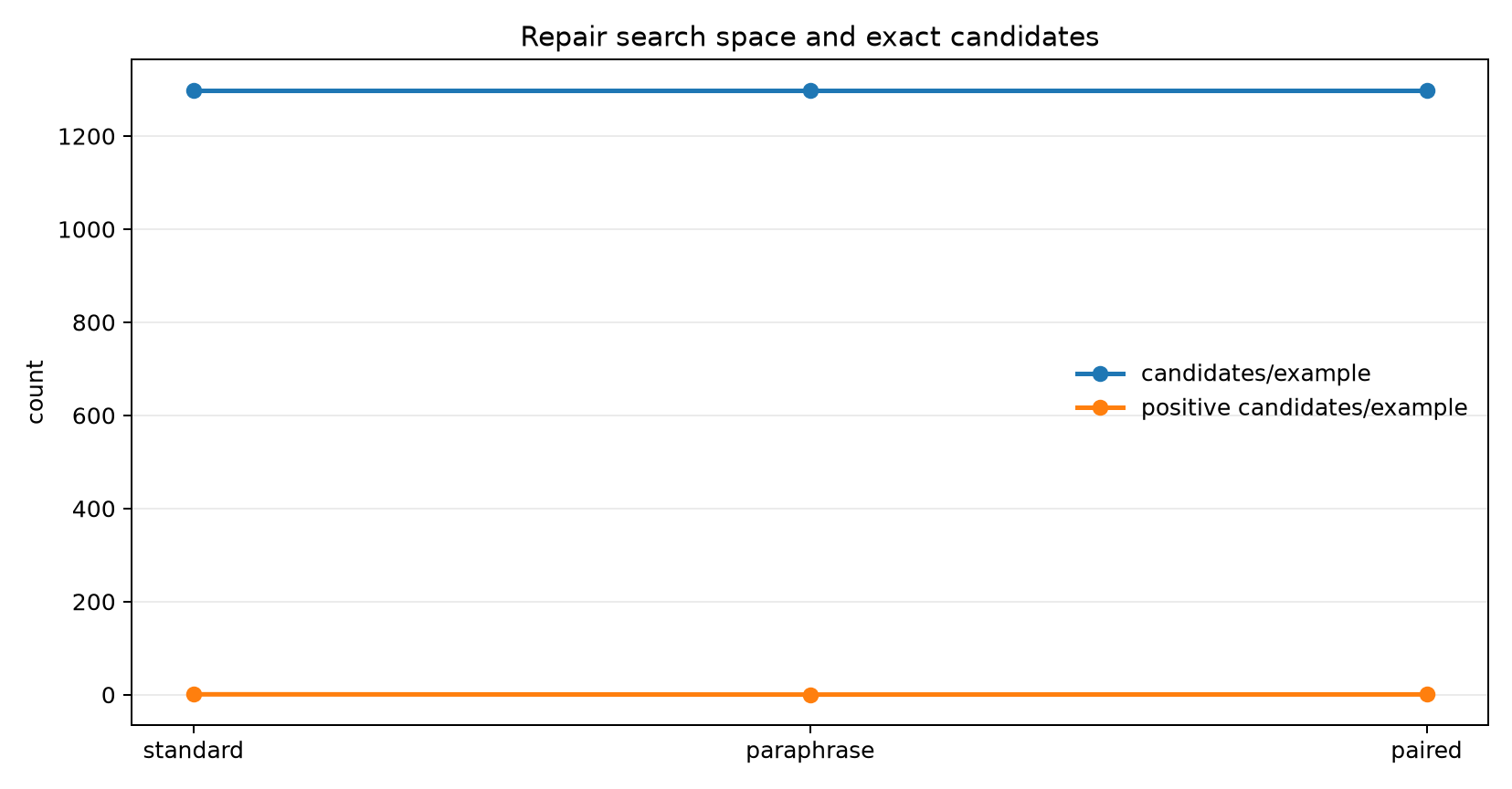The width and height of the screenshot is (1512, 789).
Task: Click the blue data point at standard
Action: point(194,90)
